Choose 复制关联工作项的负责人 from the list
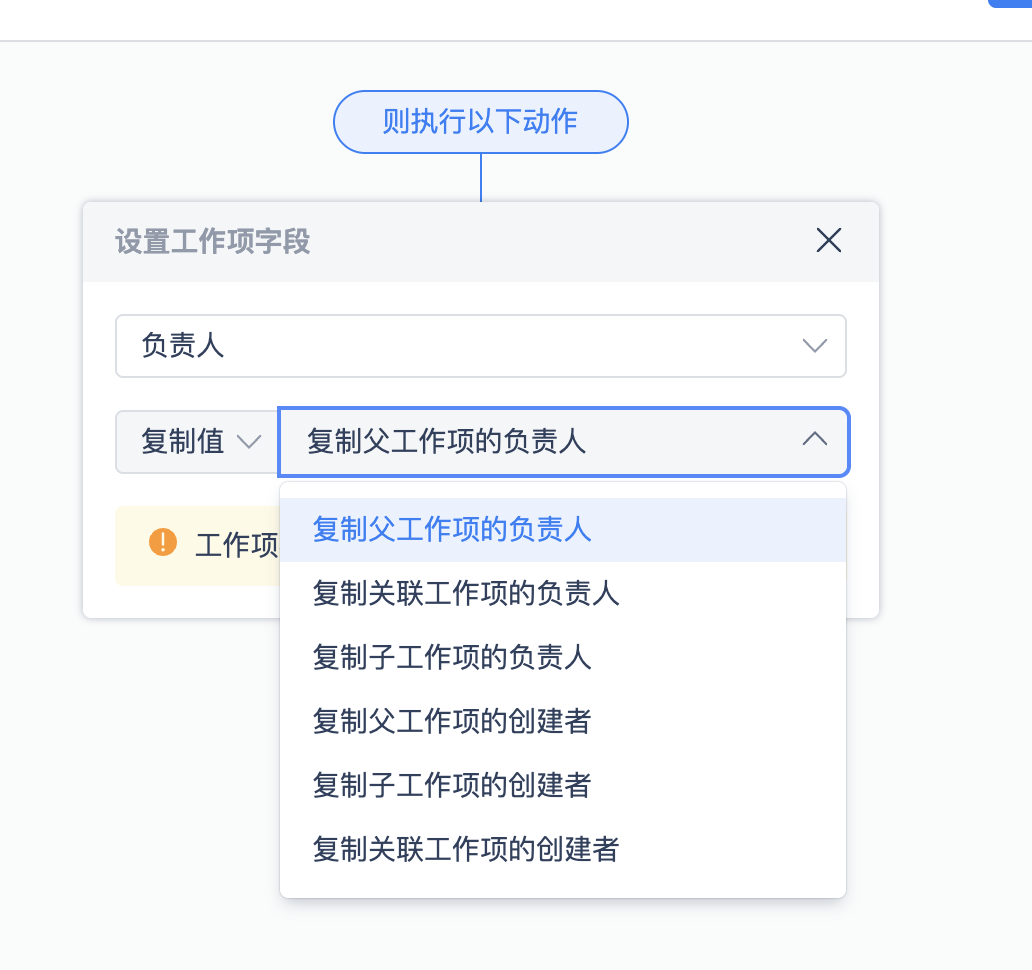 466,593
